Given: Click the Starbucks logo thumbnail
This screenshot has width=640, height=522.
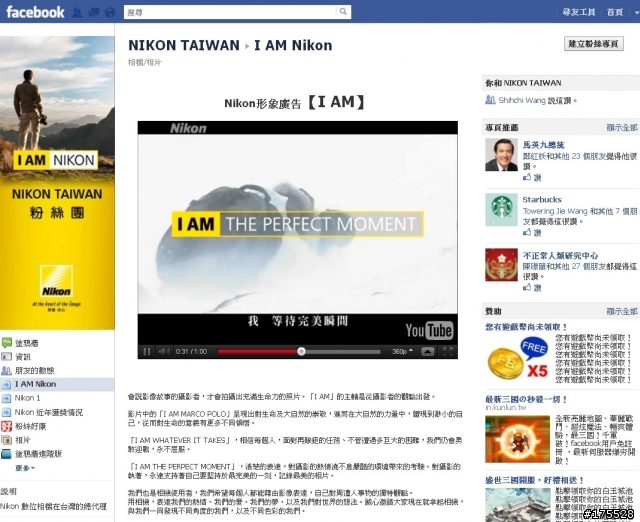Looking at the screenshot, I should click(501, 210).
